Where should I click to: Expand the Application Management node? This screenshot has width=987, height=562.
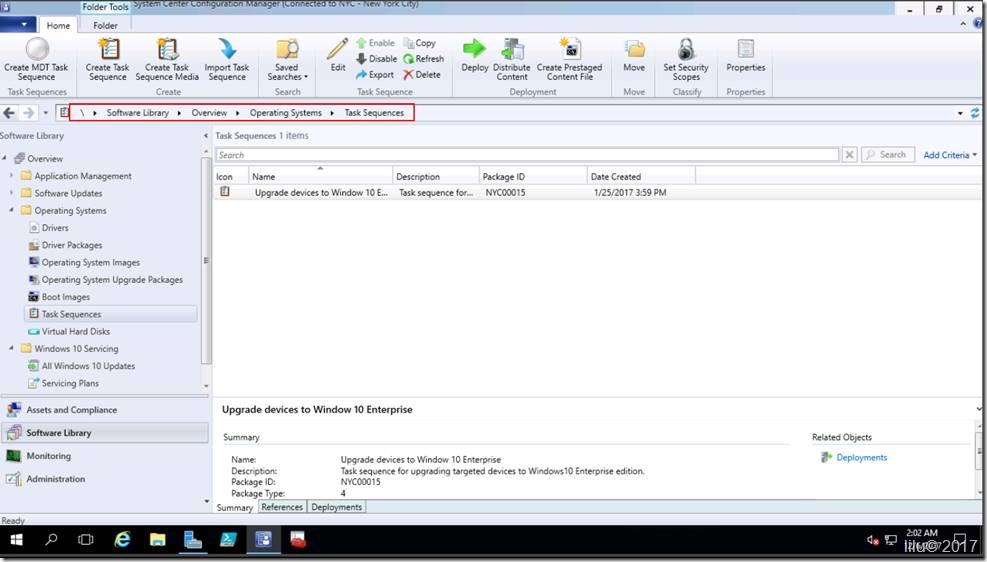(x=11, y=176)
